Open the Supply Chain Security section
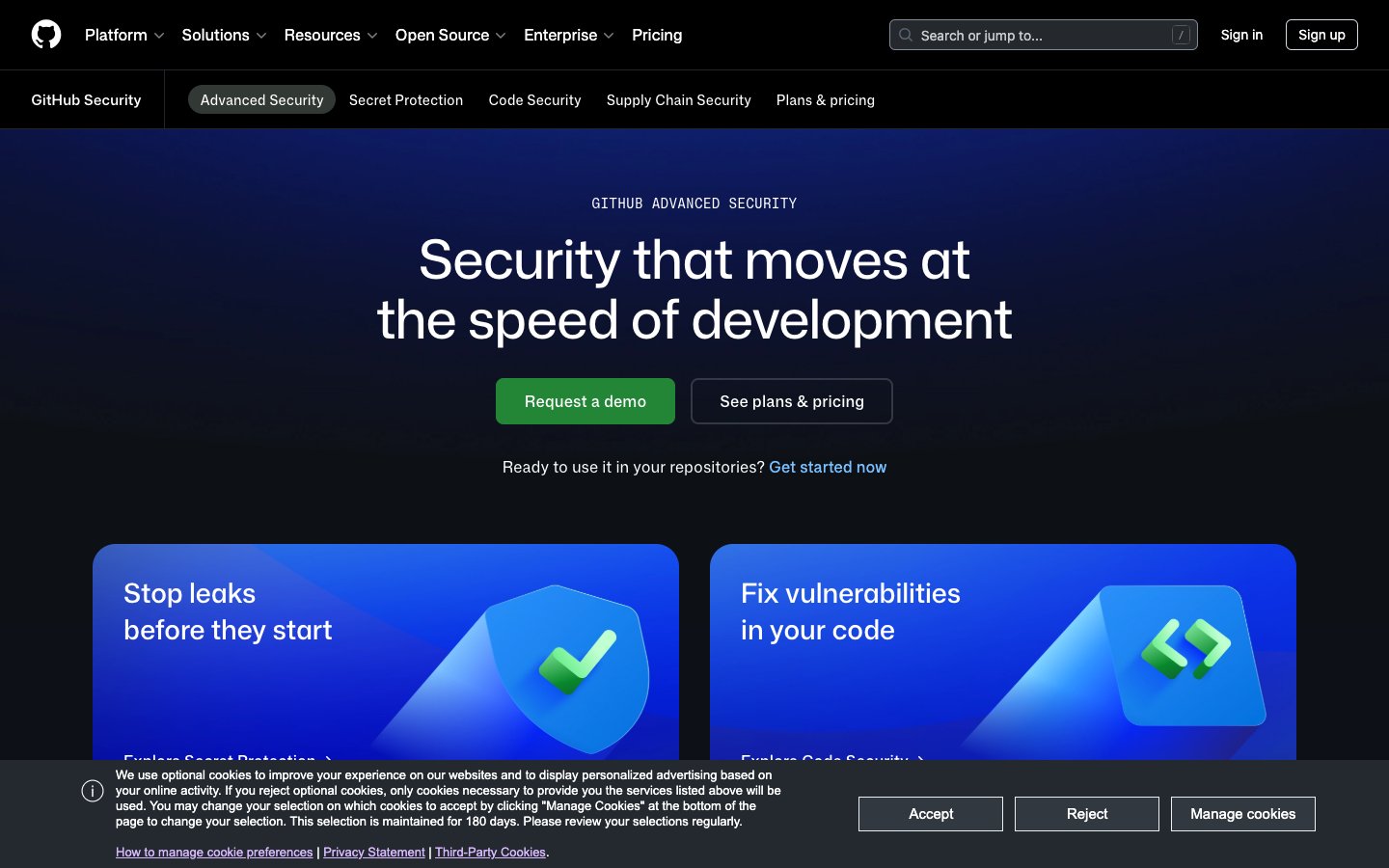The width and height of the screenshot is (1389, 868). pos(678,99)
